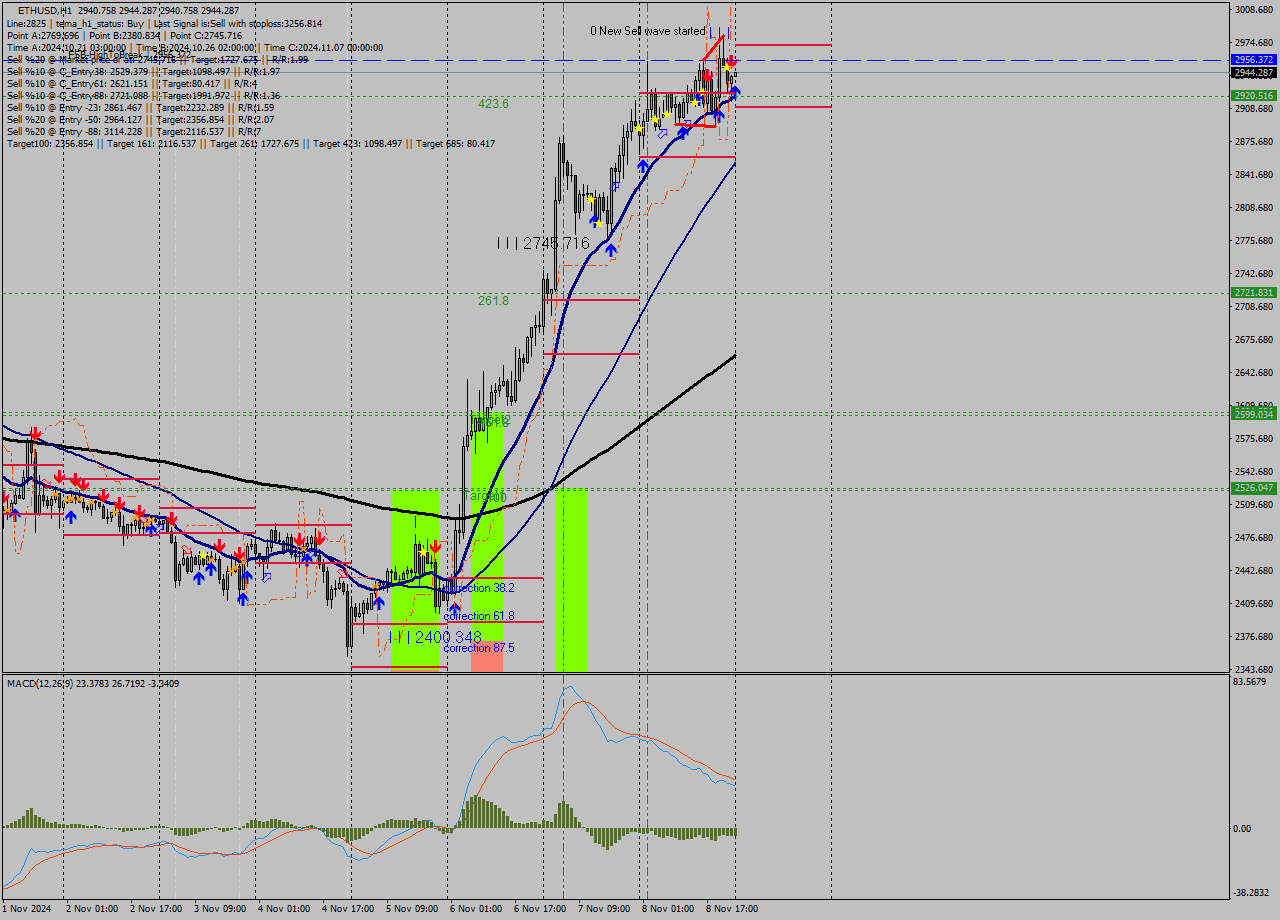1280x920 pixels.
Task: Click the 'correction 38.2' label
Action: (479, 588)
